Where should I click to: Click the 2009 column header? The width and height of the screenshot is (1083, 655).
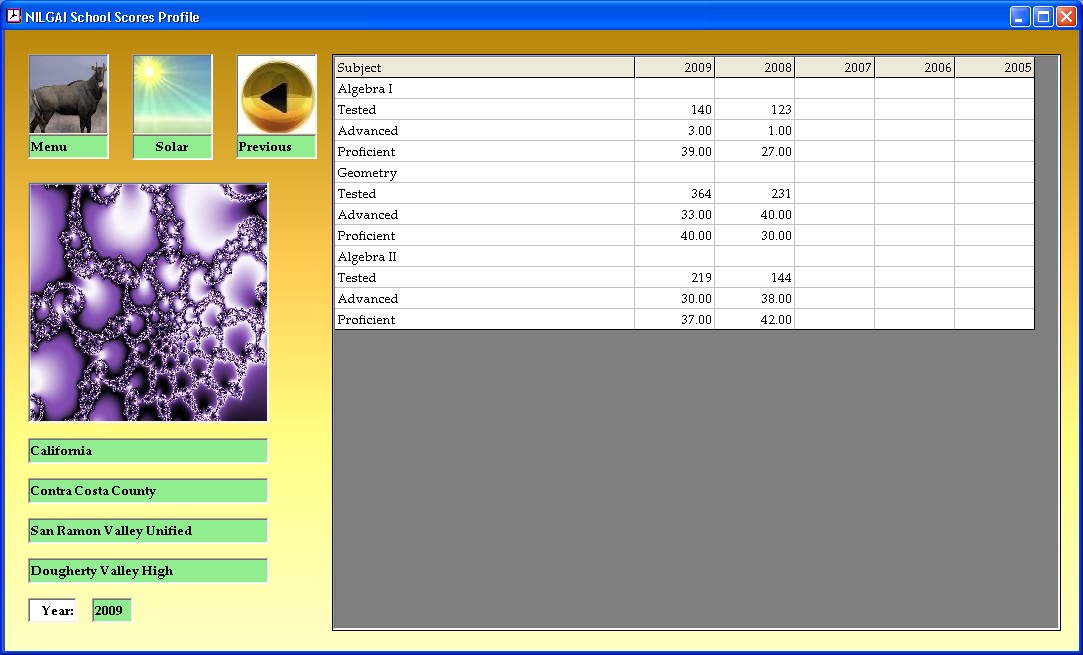click(x=675, y=68)
